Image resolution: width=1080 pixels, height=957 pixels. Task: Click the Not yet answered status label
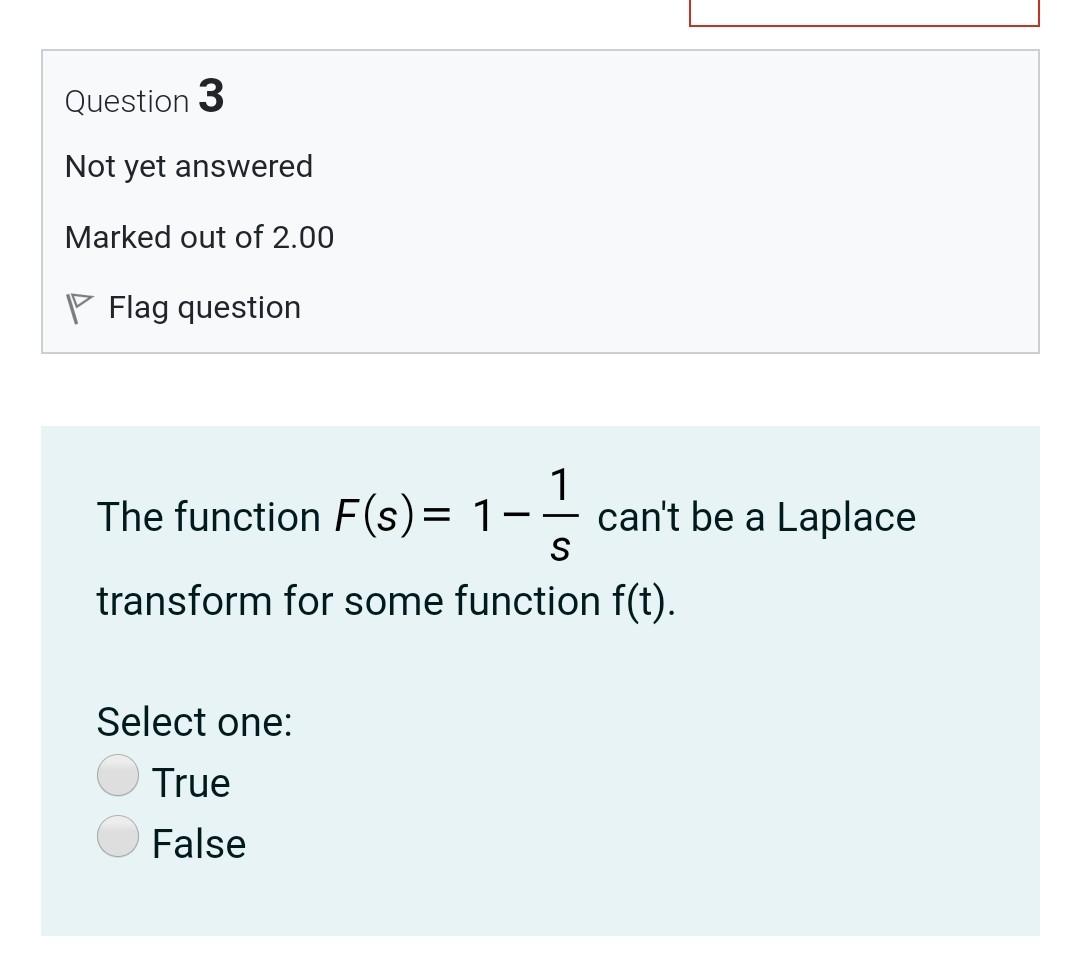(x=188, y=166)
